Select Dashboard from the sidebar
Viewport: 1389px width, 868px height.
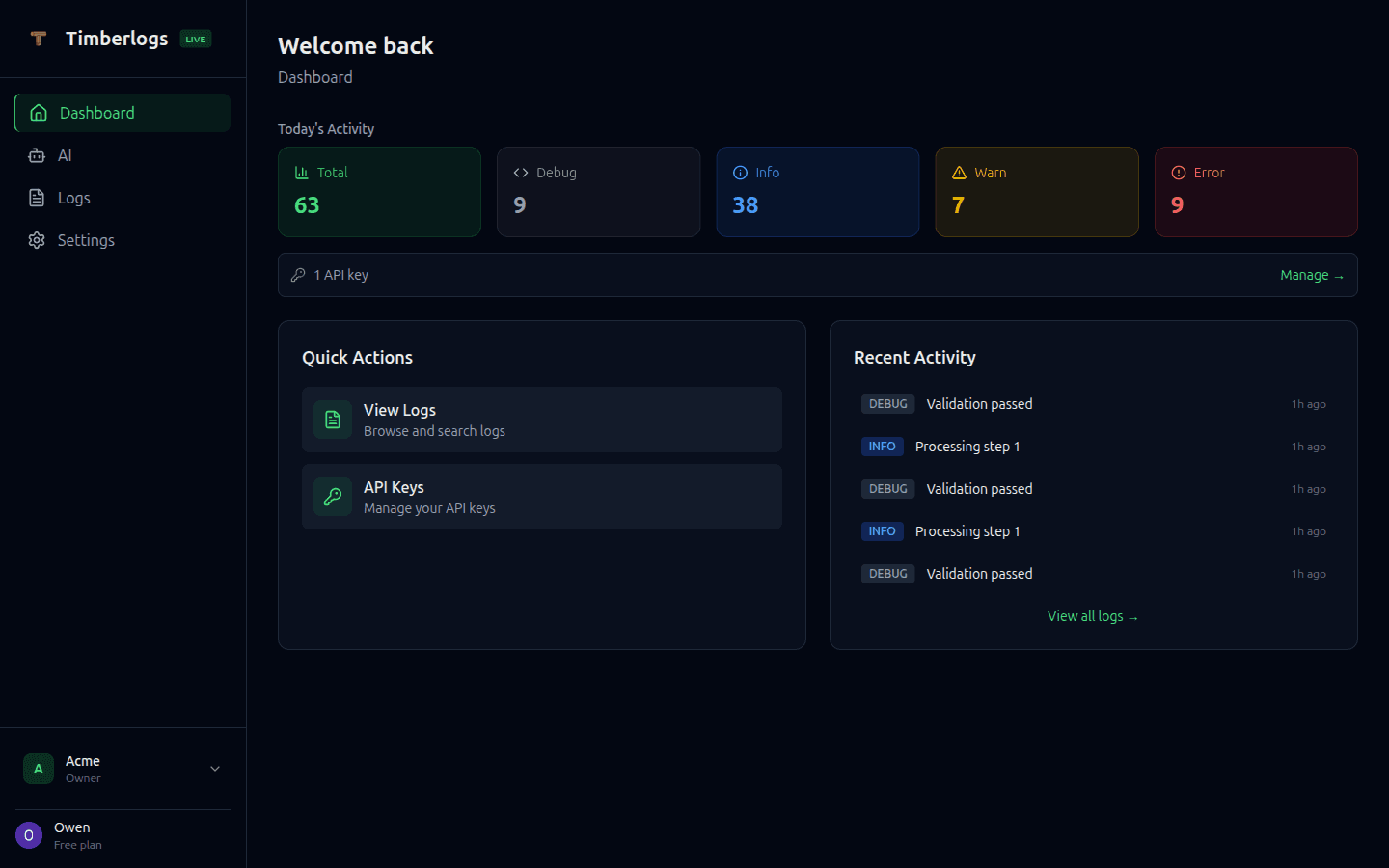click(96, 113)
